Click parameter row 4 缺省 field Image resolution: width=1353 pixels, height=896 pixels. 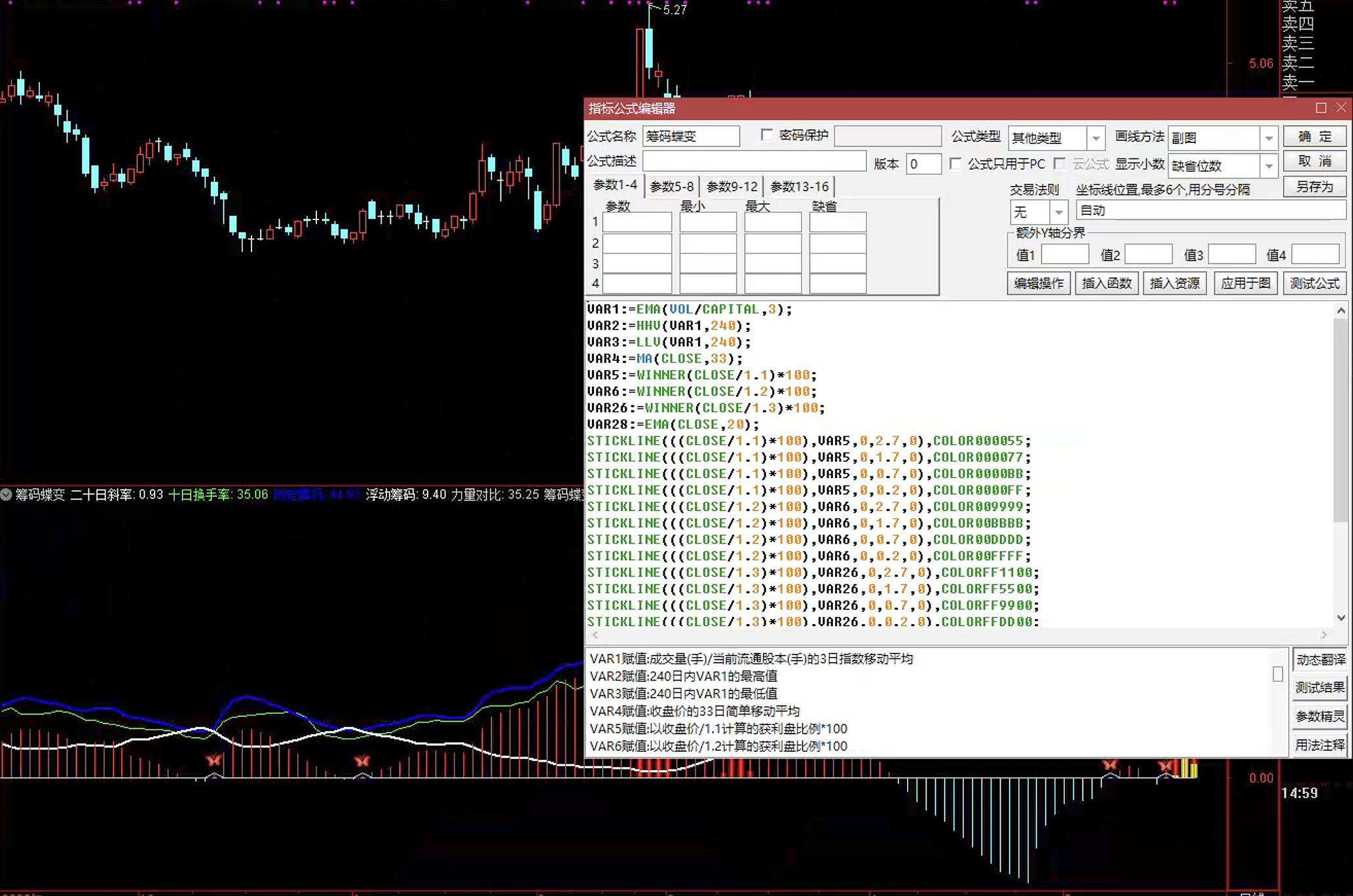[x=838, y=284]
